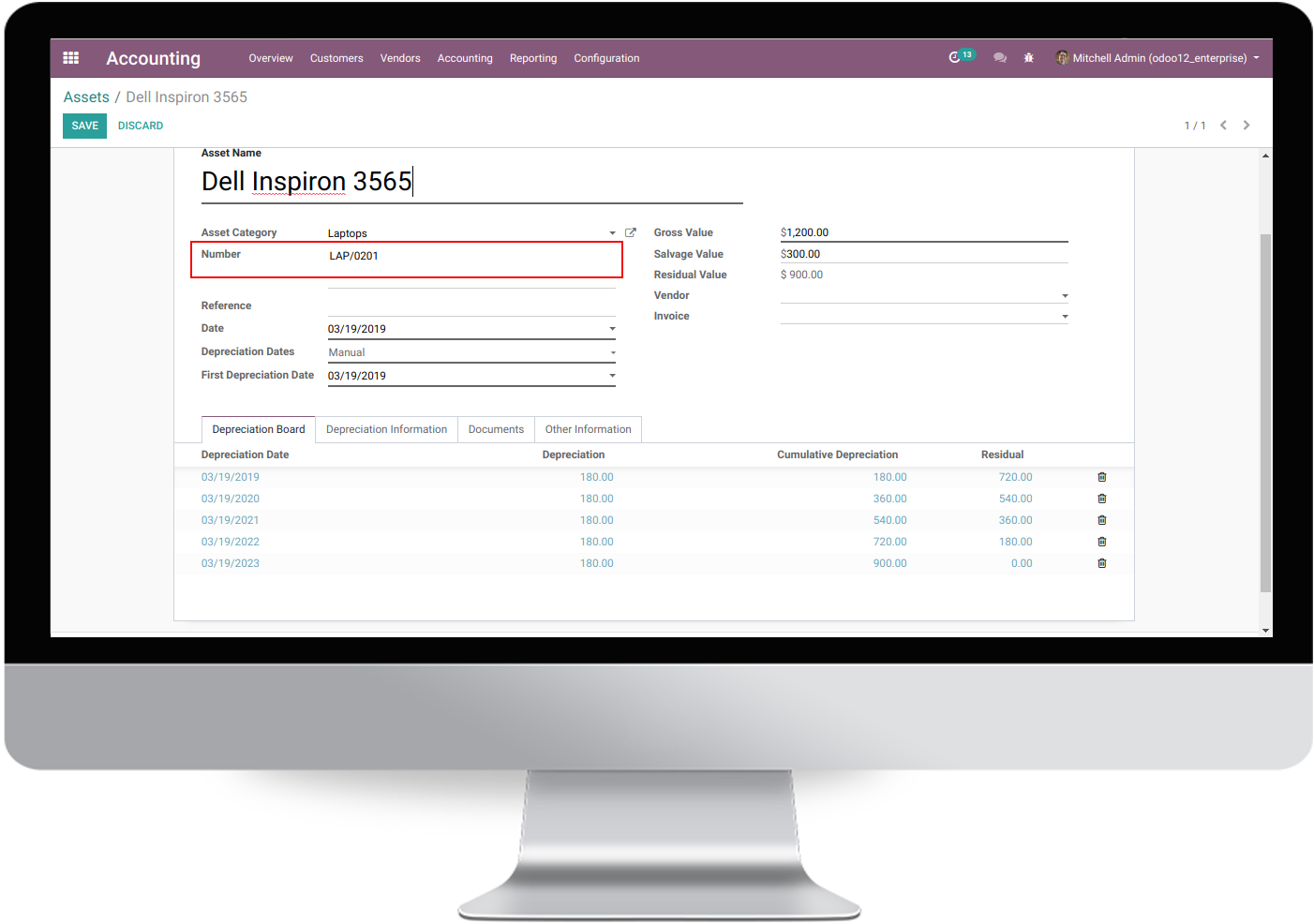The width and height of the screenshot is (1314, 924).
Task: Delete the 03/19/2023 depreciation line
Action: (x=1102, y=563)
